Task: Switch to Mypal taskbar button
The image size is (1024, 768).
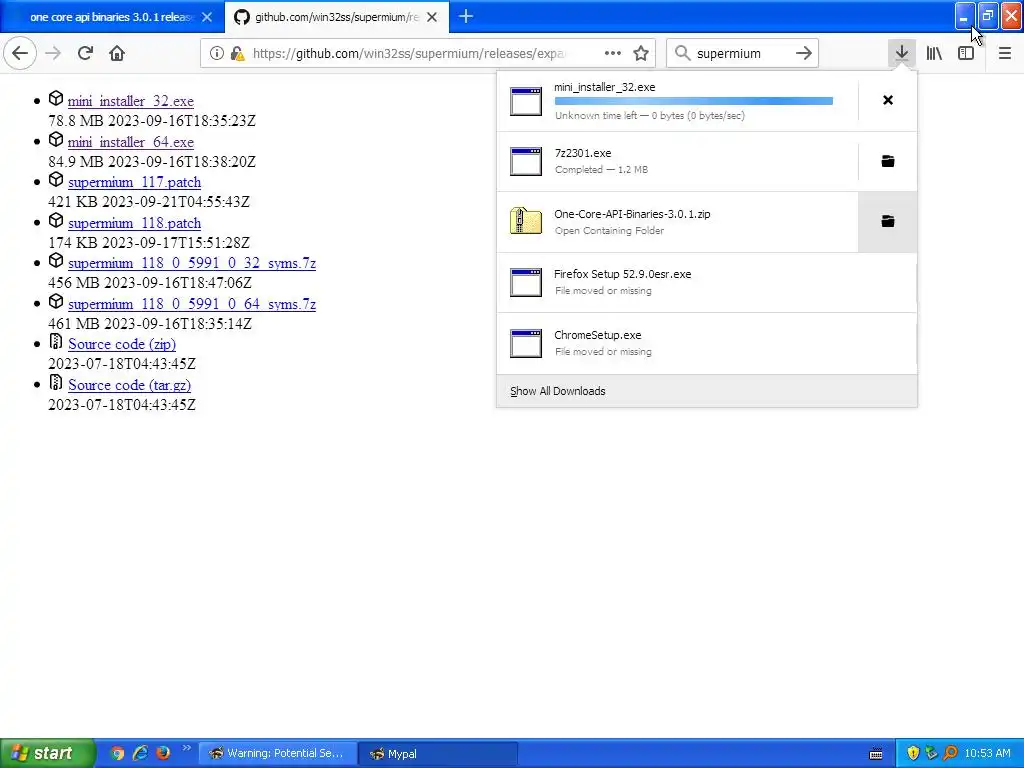Action: pyautogui.click(x=438, y=754)
